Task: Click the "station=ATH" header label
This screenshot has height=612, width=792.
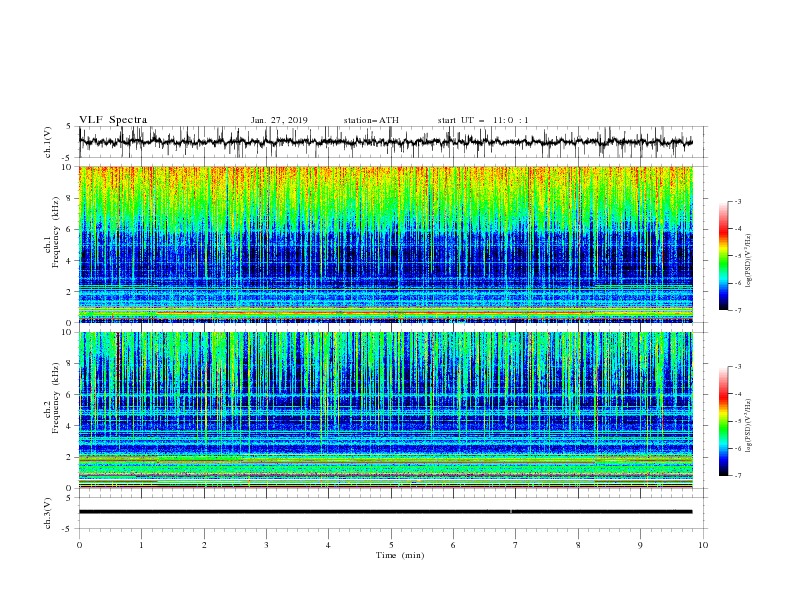Action: (371, 120)
